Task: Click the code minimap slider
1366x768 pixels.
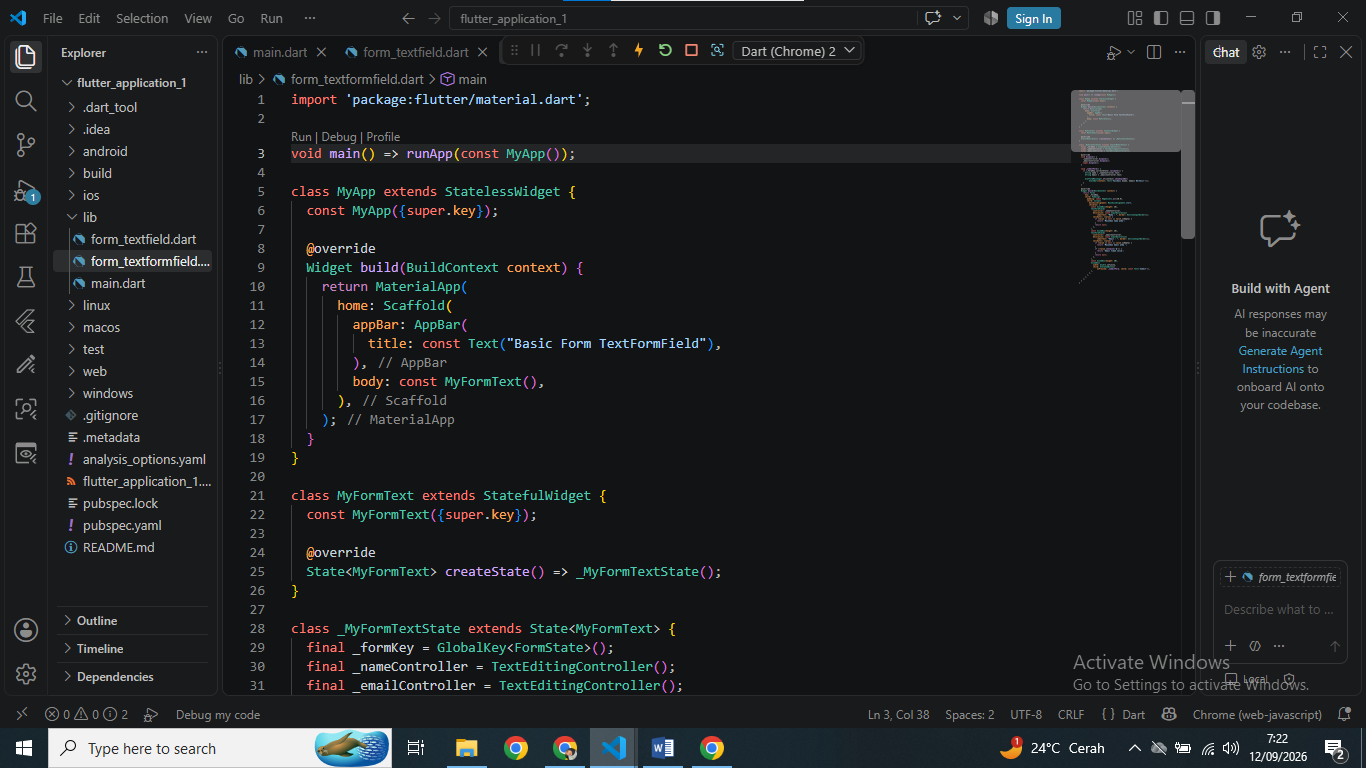Action: coord(1126,121)
